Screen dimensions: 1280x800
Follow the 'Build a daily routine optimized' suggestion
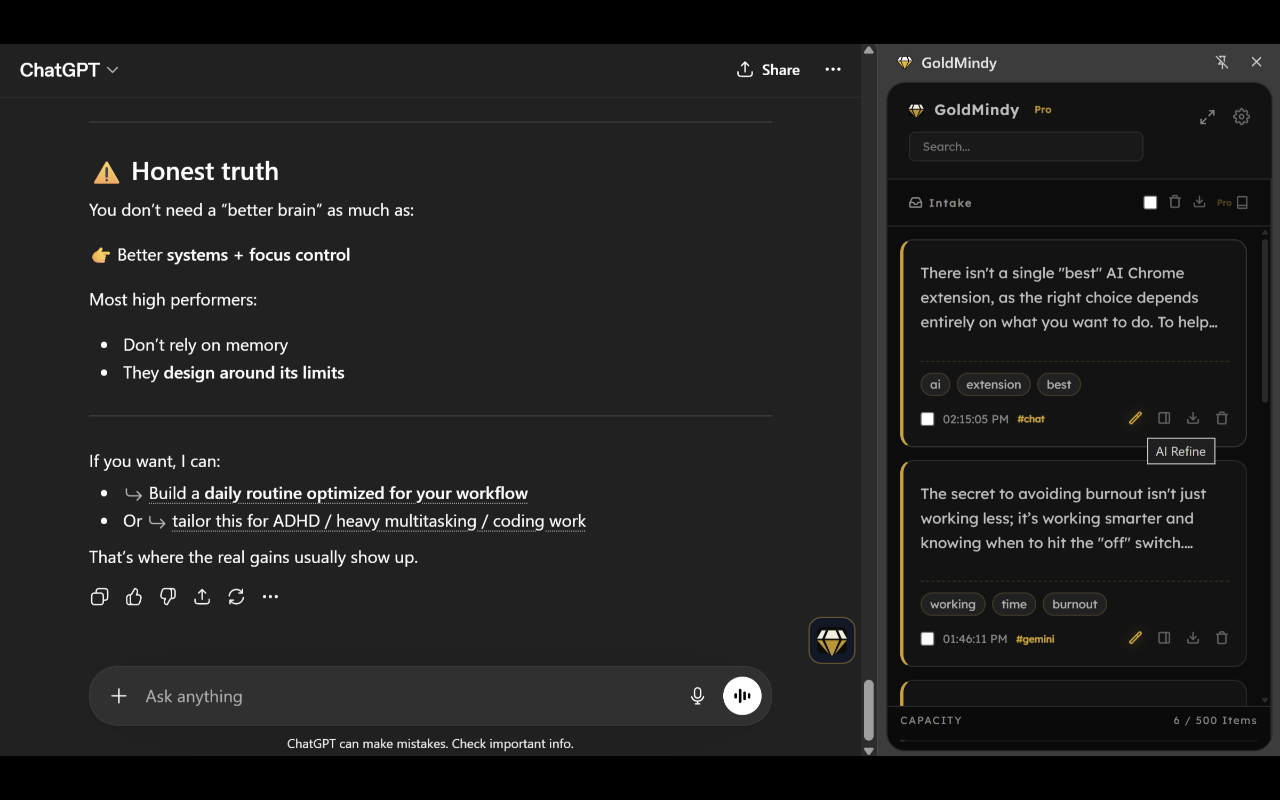[338, 494]
